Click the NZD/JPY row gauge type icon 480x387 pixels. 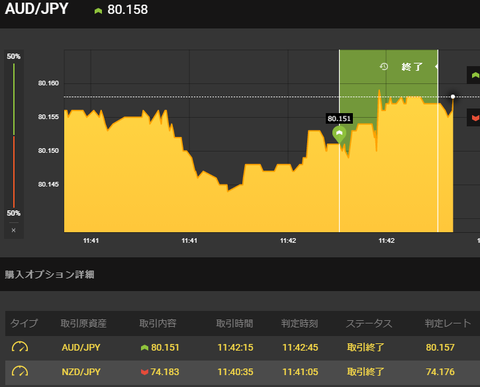[x=20, y=372]
